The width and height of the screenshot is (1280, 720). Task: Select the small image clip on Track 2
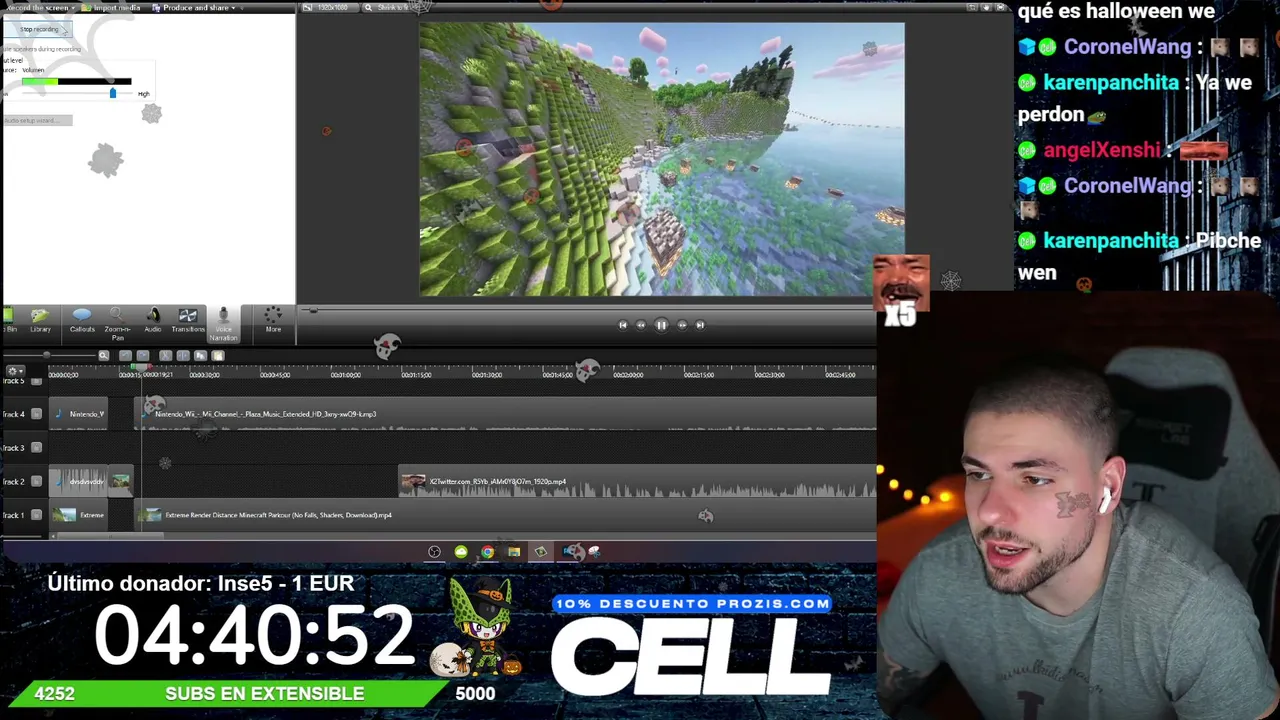(120, 482)
